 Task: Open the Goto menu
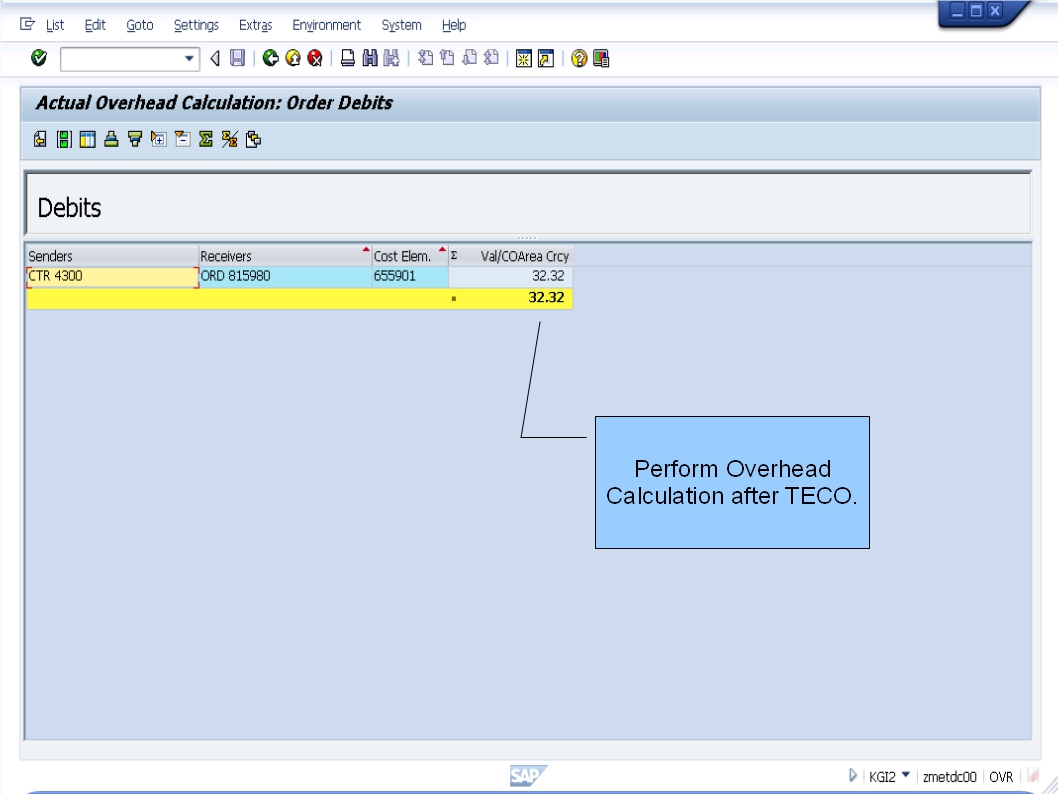click(140, 25)
